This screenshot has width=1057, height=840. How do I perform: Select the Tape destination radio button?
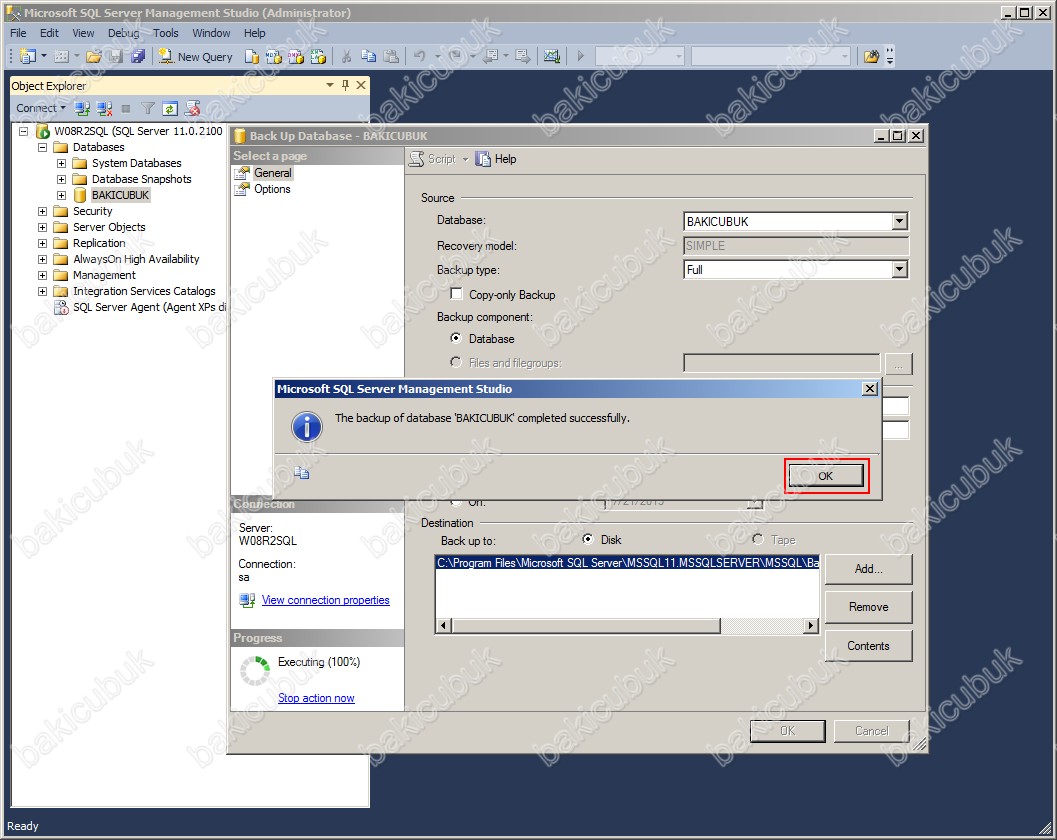[x=758, y=539]
